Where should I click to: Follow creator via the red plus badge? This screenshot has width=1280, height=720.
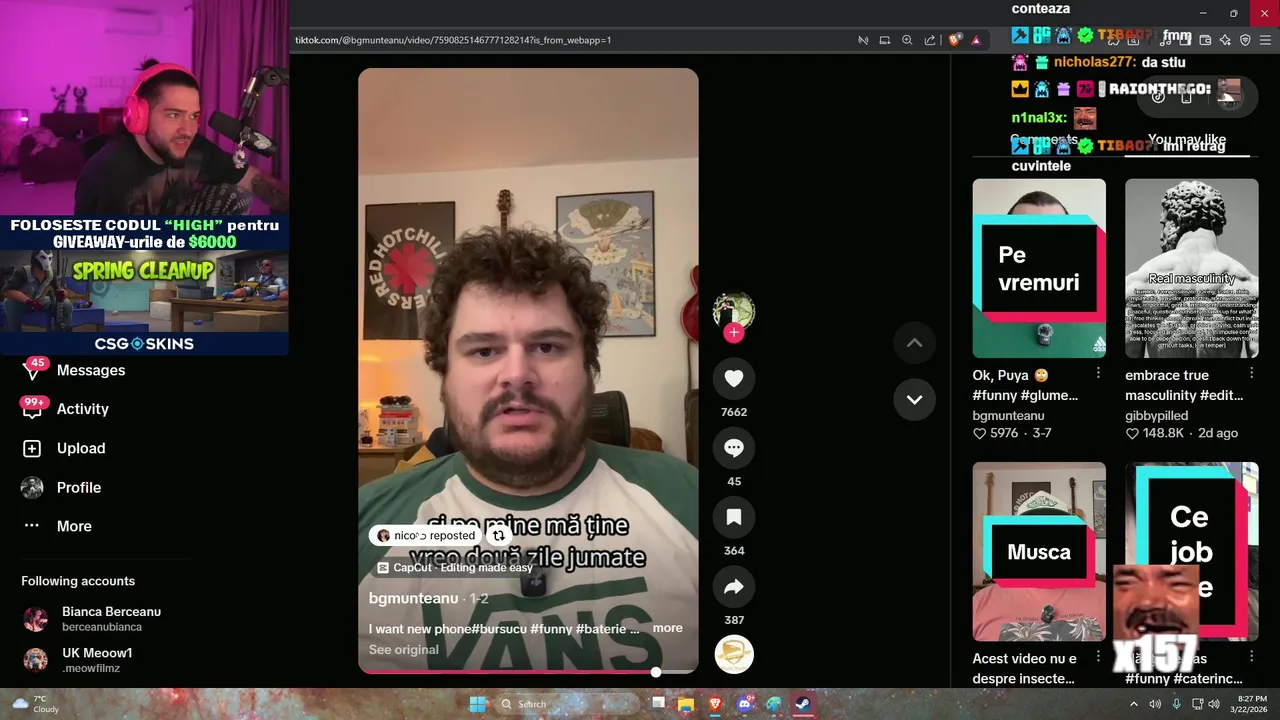coord(733,333)
